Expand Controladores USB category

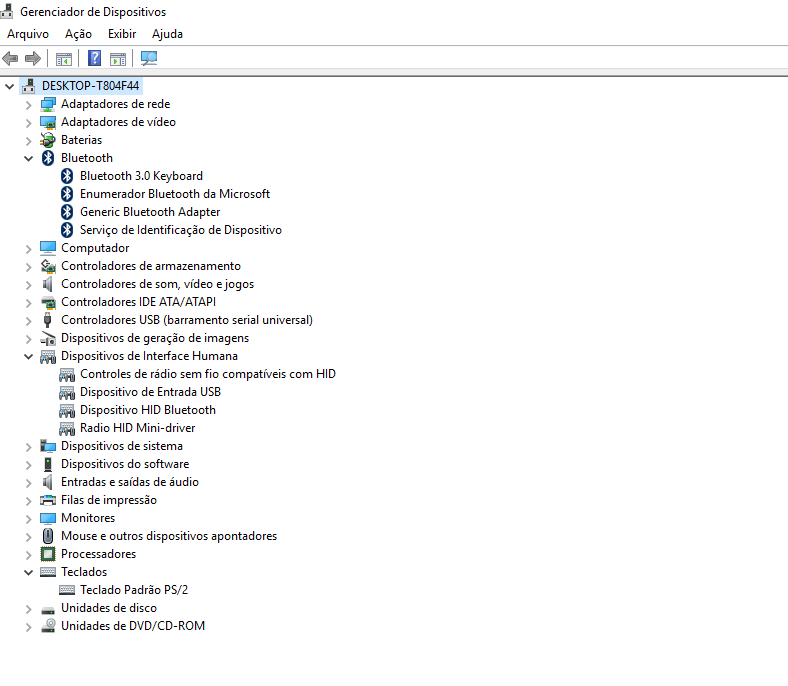click(x=29, y=321)
